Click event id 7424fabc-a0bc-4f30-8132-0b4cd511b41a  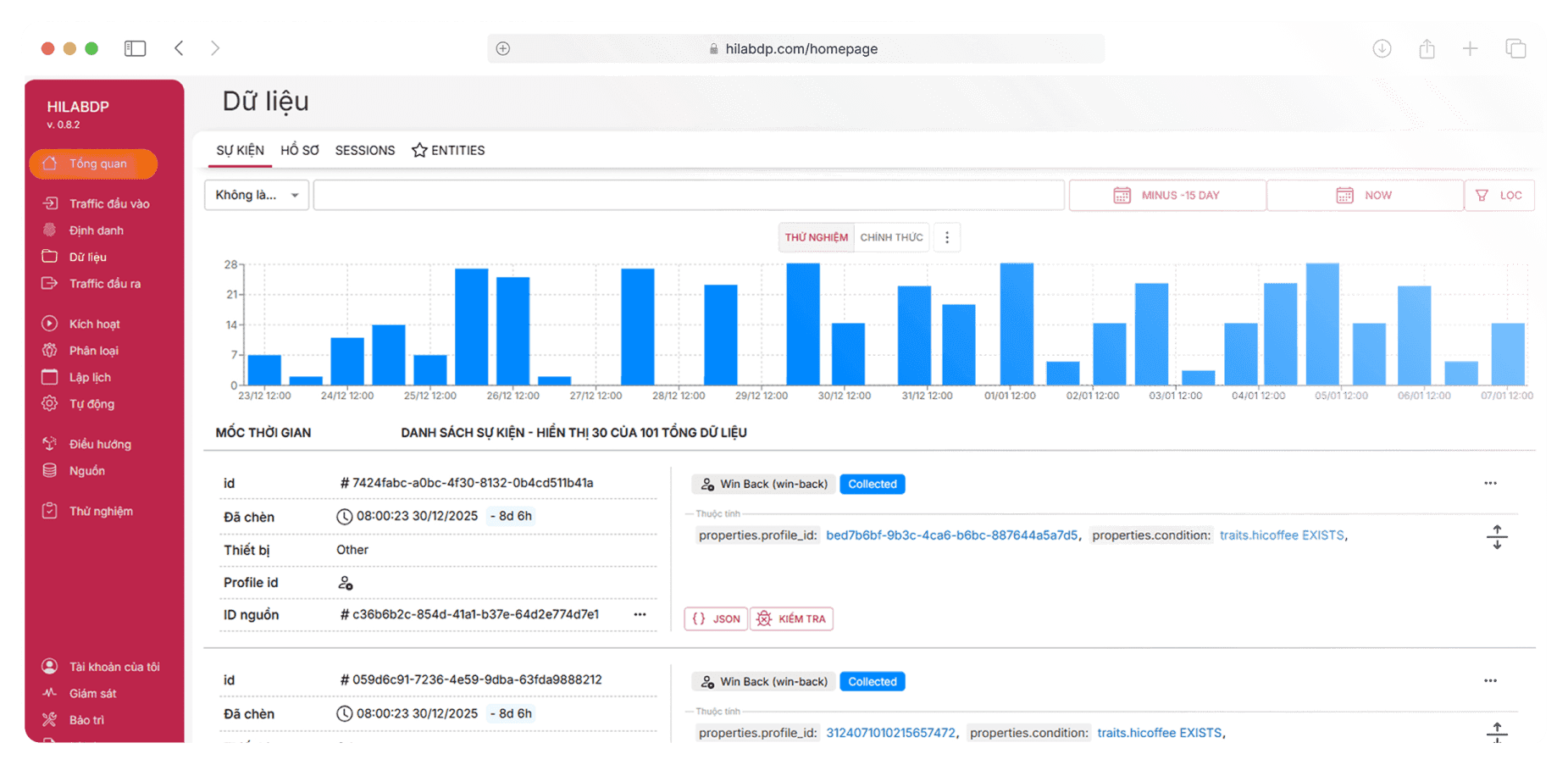pyautogui.click(x=467, y=483)
